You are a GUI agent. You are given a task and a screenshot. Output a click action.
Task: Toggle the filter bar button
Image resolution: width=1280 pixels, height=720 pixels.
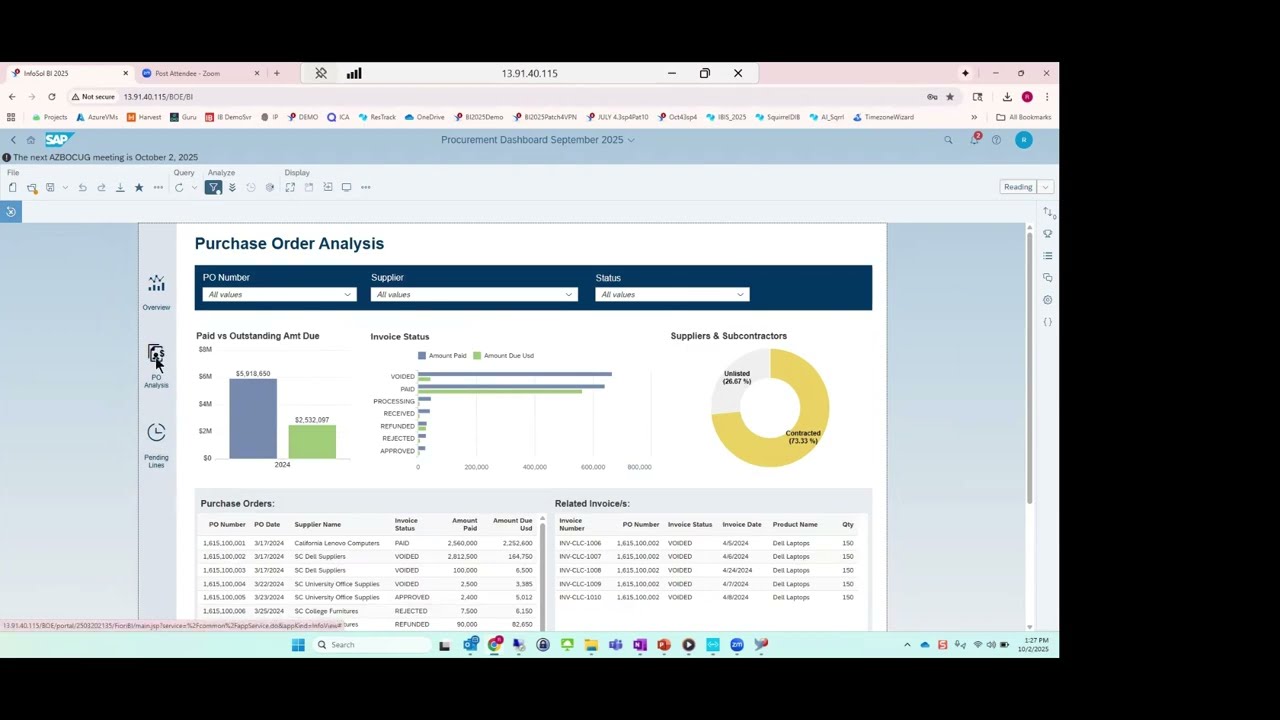pyautogui.click(x=213, y=187)
